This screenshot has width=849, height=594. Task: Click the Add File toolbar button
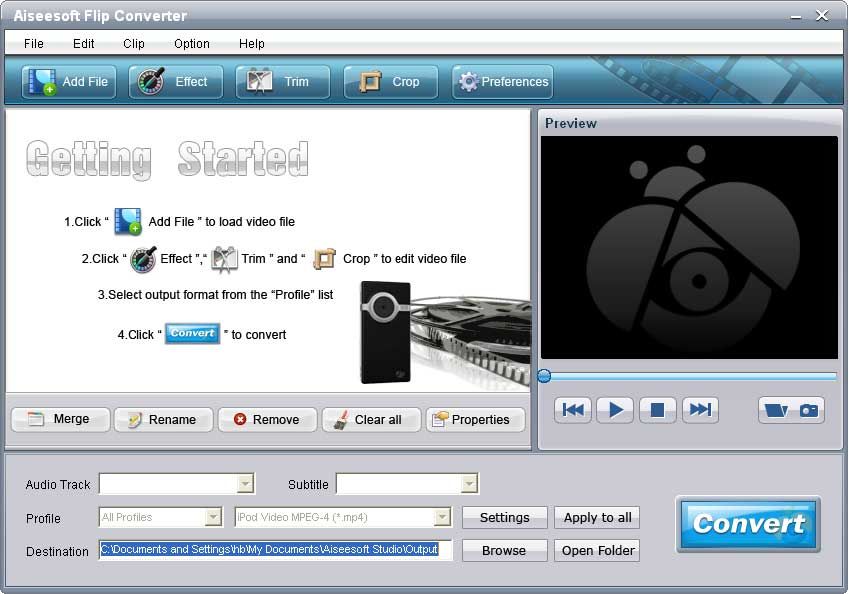point(69,82)
